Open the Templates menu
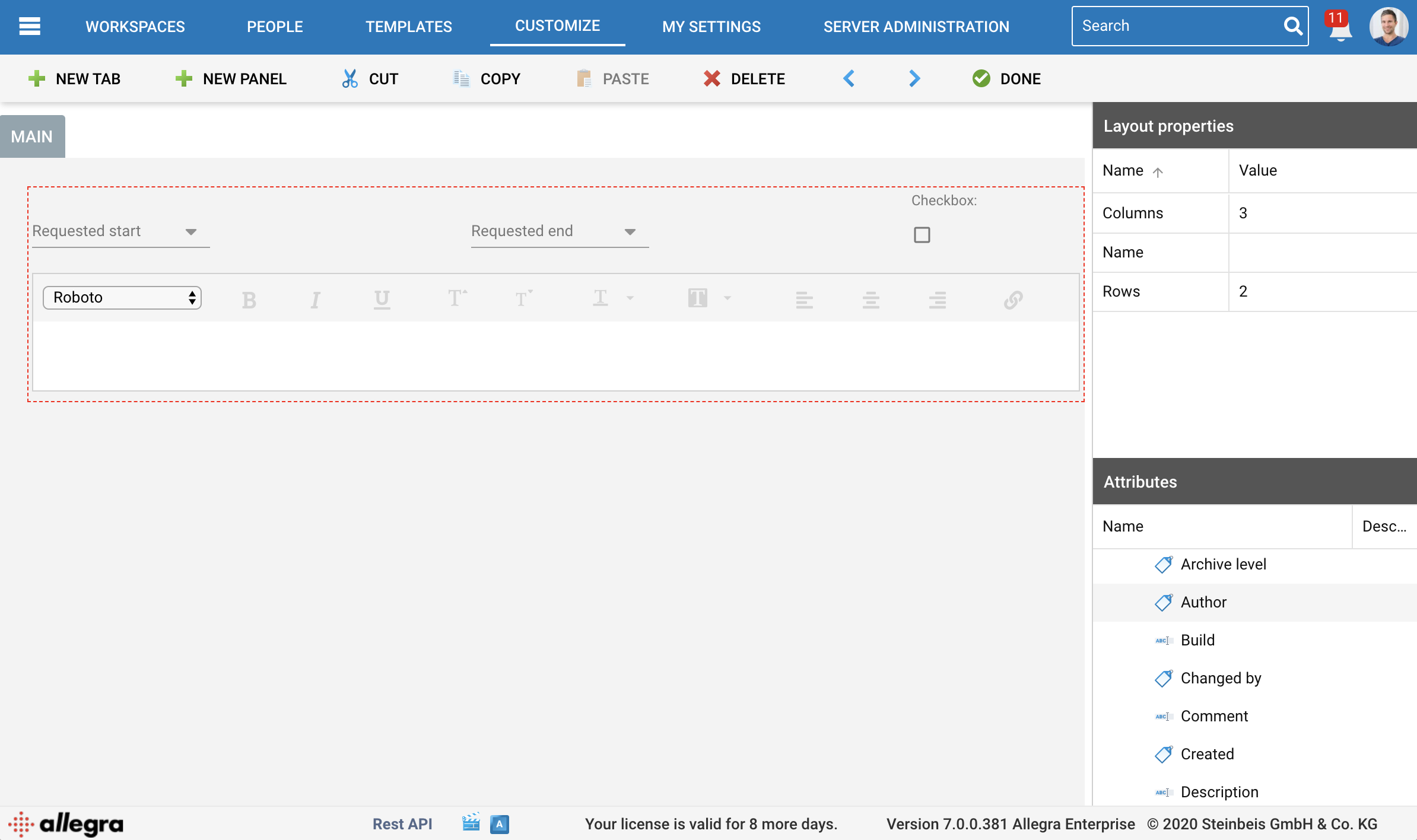 point(408,27)
